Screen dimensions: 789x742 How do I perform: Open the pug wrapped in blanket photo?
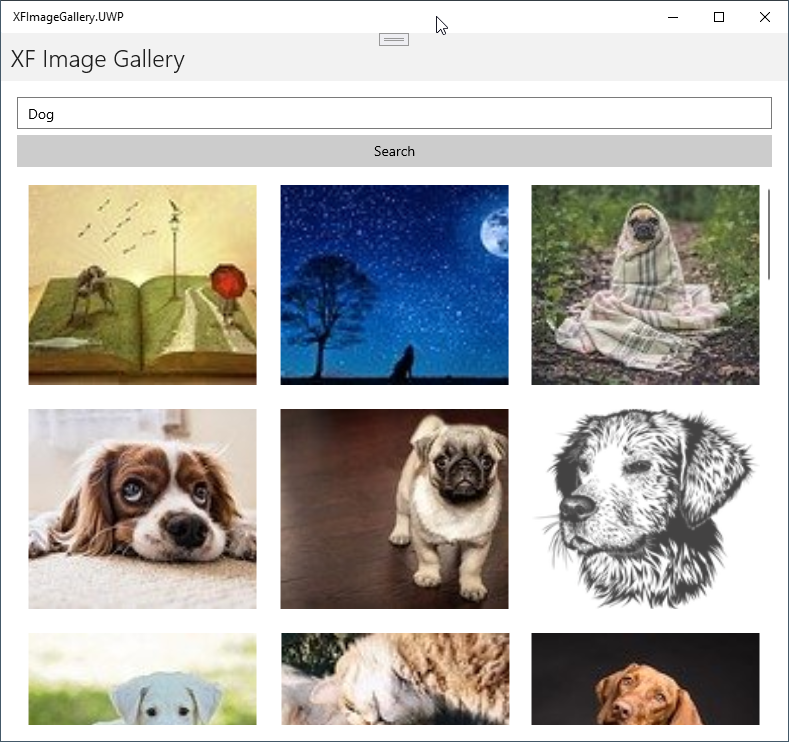645,285
